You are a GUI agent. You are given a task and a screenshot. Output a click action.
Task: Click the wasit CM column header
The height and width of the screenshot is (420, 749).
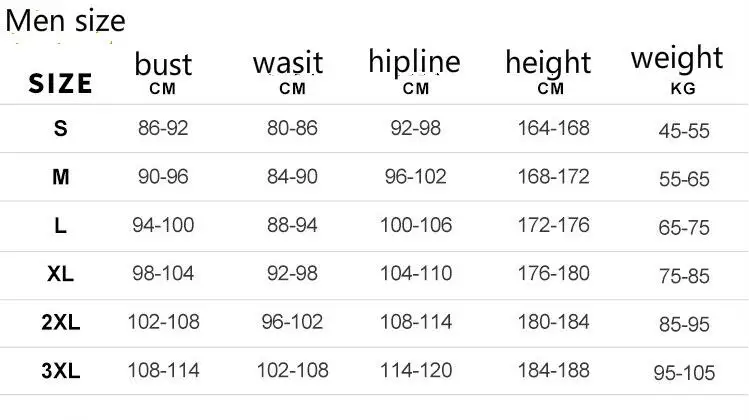[x=288, y=73]
